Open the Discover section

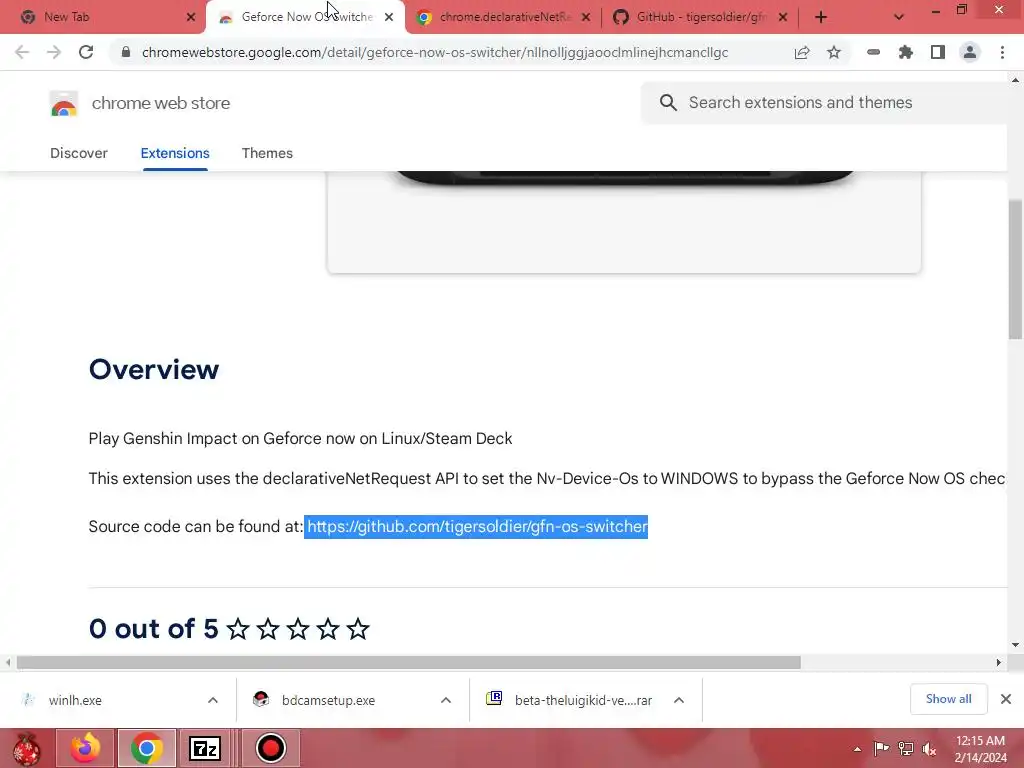[79, 153]
